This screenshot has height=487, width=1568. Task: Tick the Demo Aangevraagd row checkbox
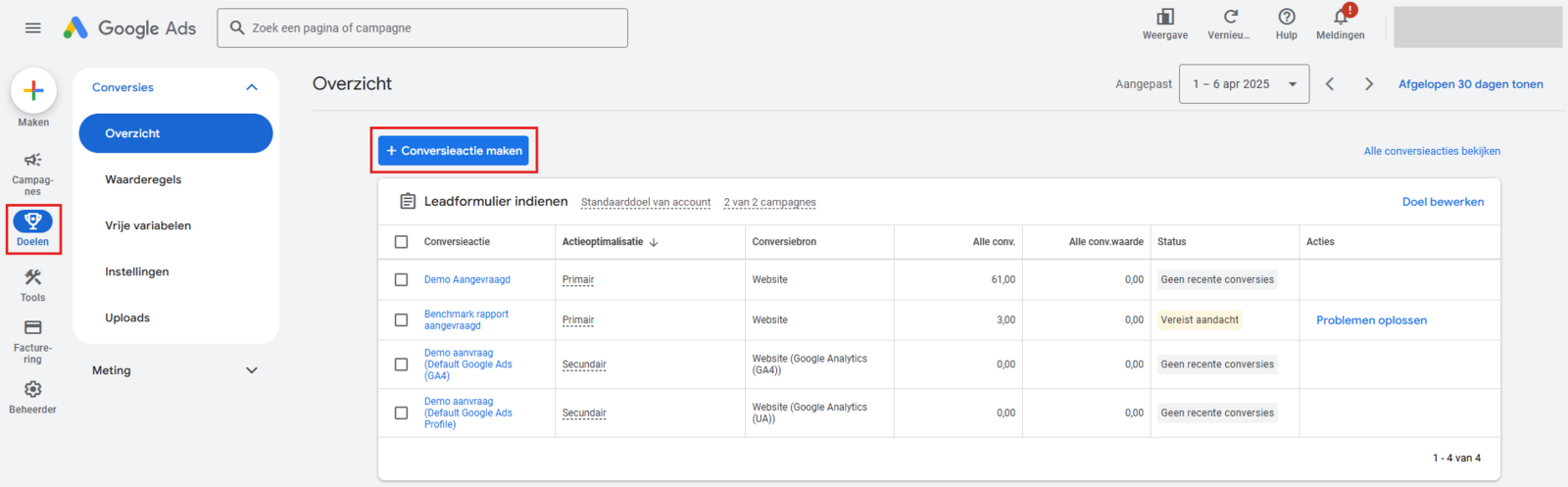tap(401, 280)
